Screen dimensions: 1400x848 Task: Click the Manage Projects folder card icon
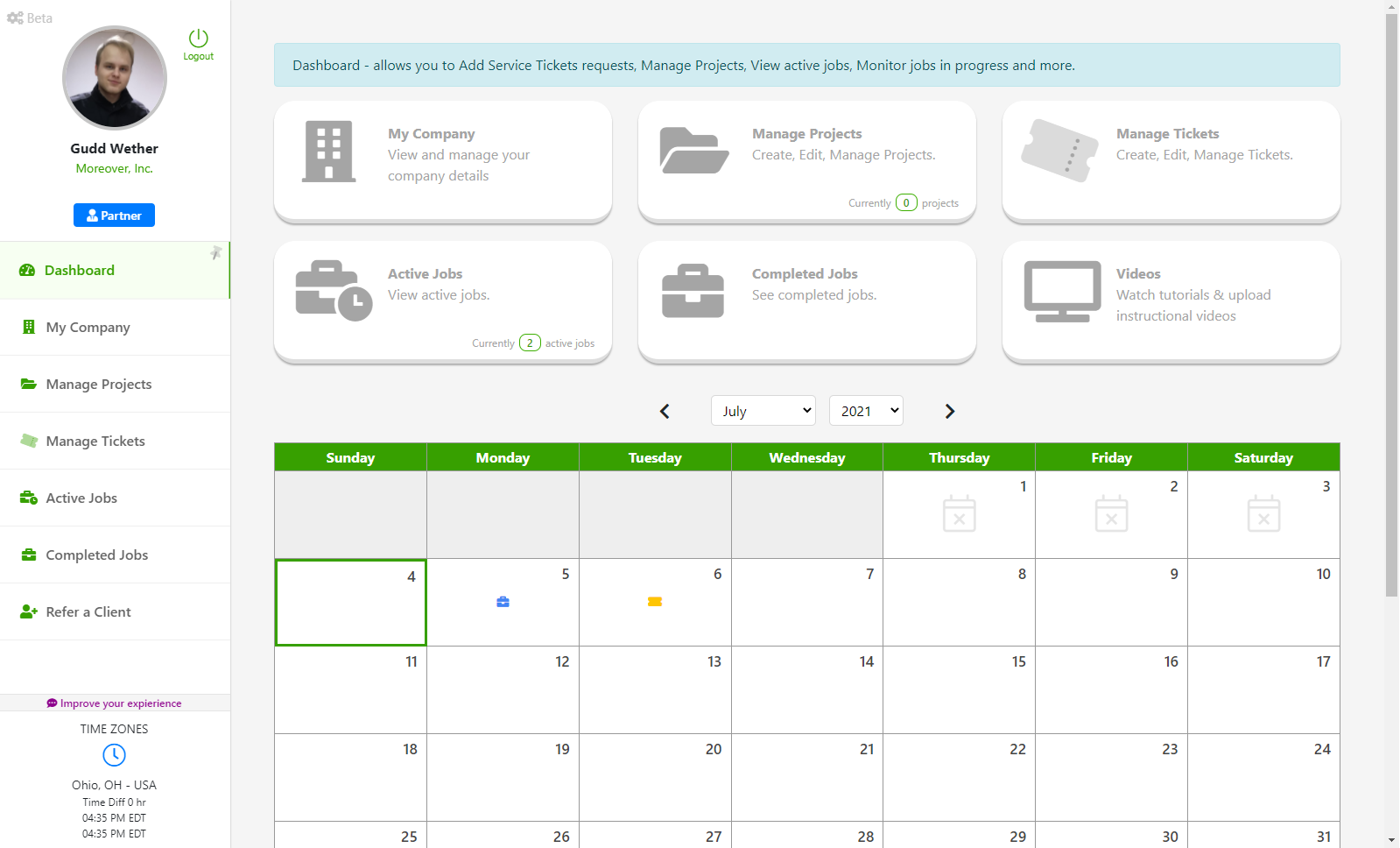(693, 151)
